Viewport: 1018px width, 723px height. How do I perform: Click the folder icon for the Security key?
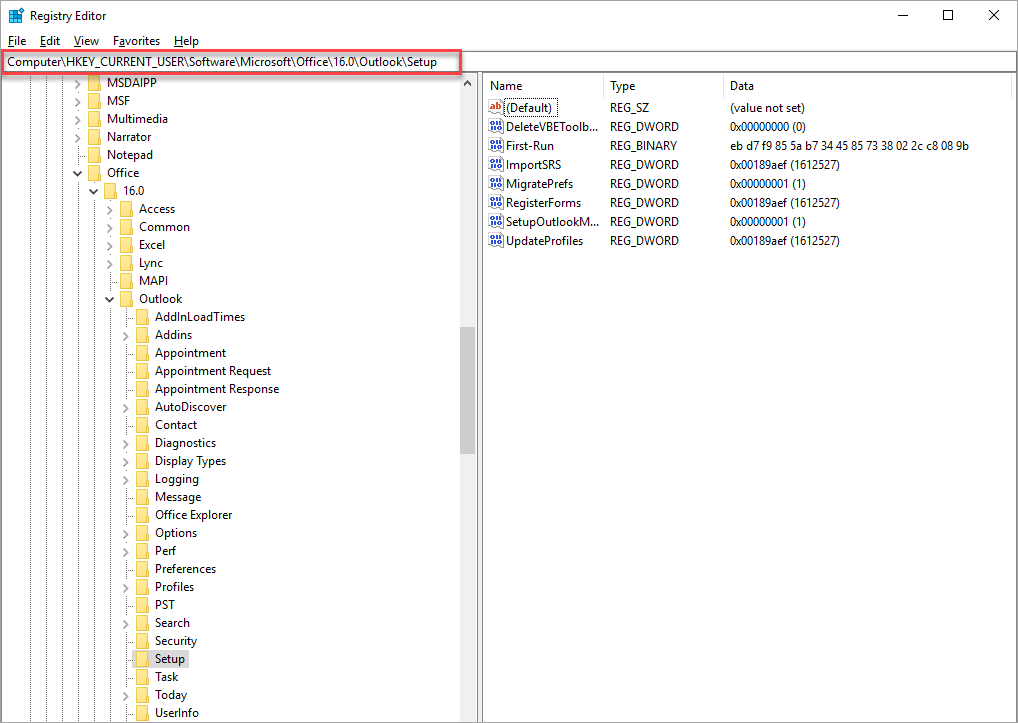142,641
